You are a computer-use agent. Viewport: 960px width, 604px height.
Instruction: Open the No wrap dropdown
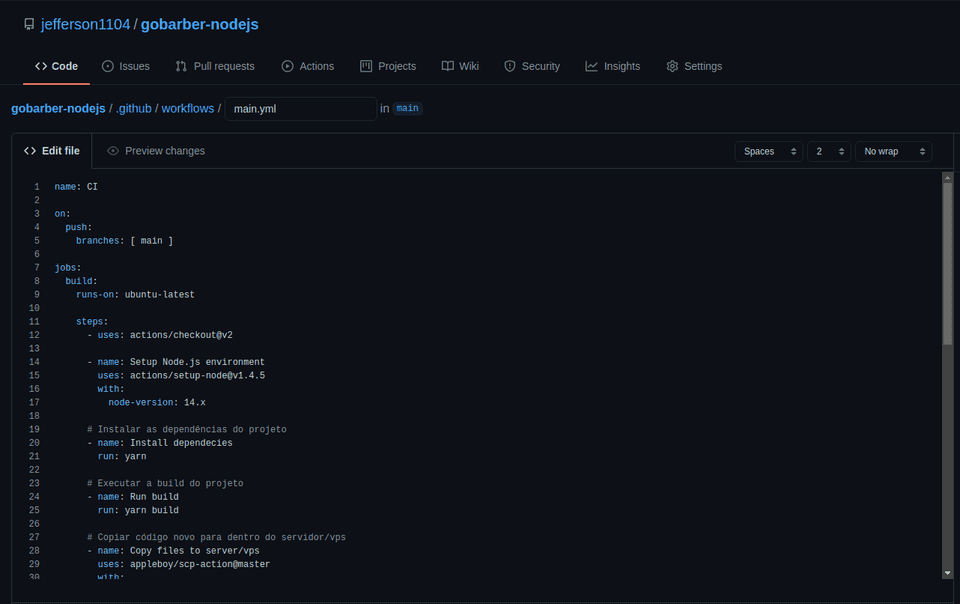(x=893, y=151)
